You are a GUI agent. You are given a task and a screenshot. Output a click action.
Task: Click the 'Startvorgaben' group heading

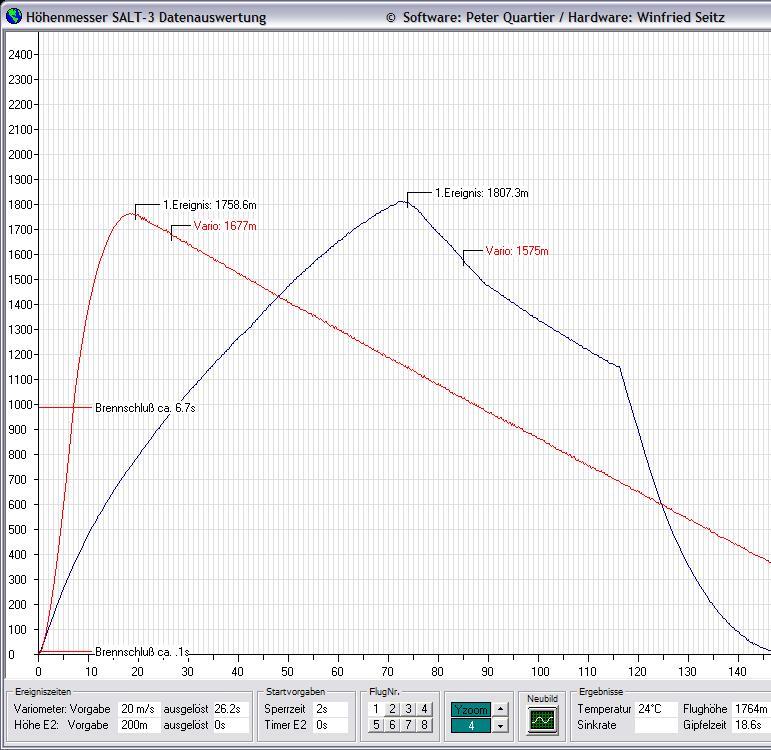point(296,691)
